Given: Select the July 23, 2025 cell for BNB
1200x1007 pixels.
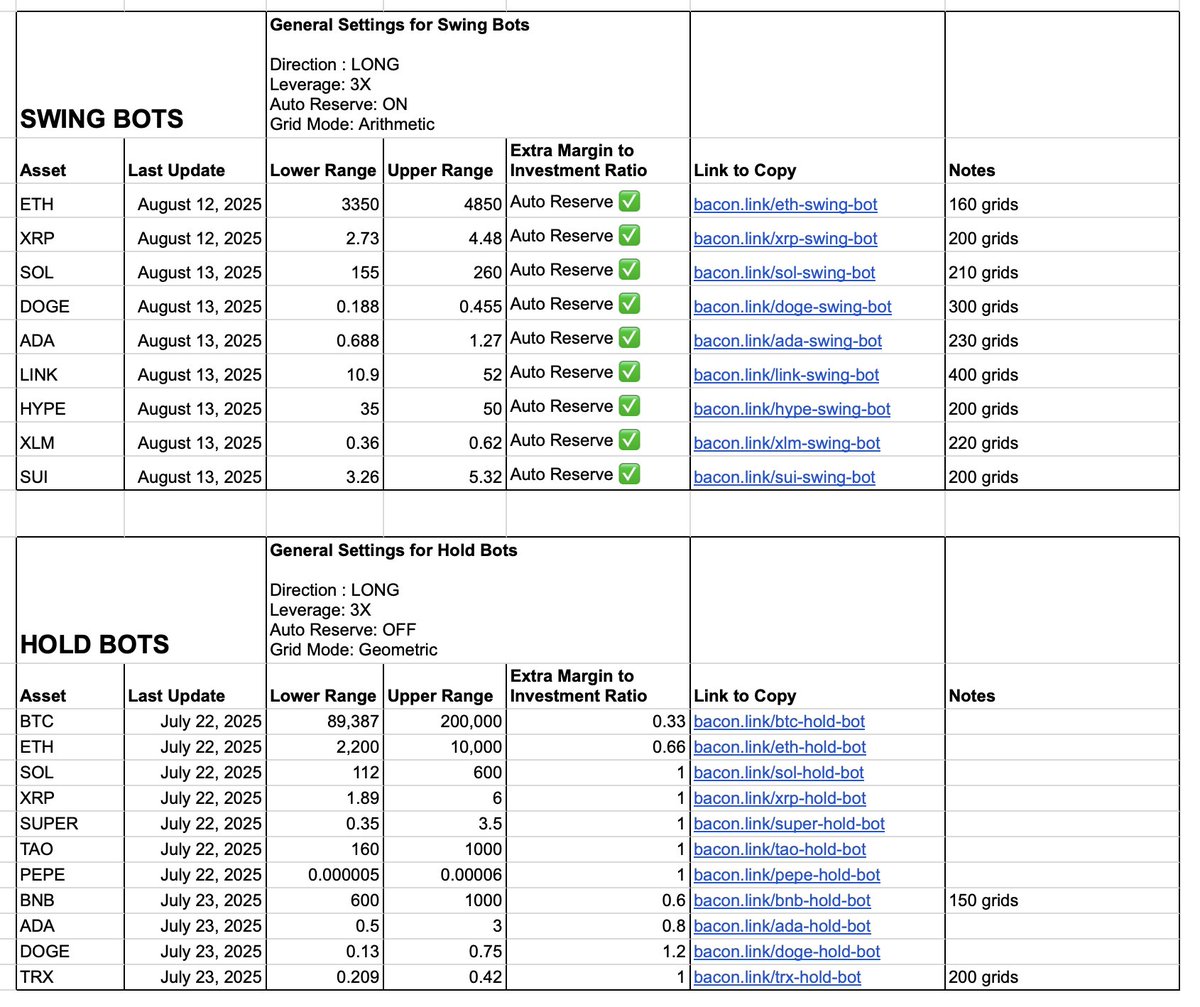Looking at the screenshot, I should (x=195, y=901).
